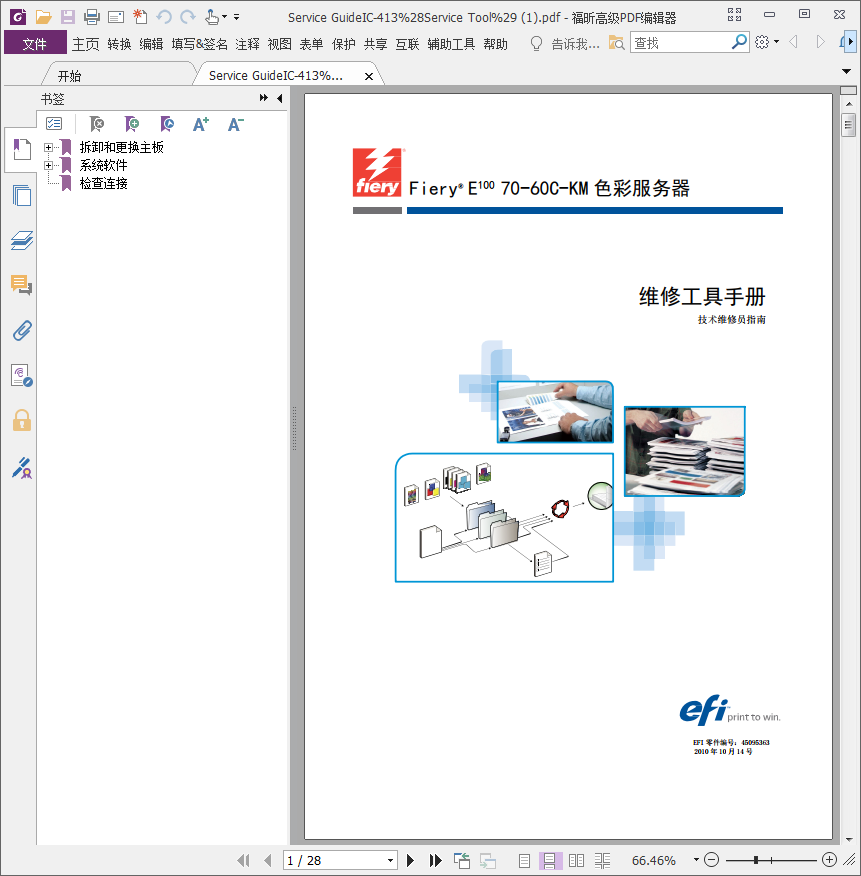The width and height of the screenshot is (861, 876).
Task: Focus the 查找 search field
Action: [681, 42]
